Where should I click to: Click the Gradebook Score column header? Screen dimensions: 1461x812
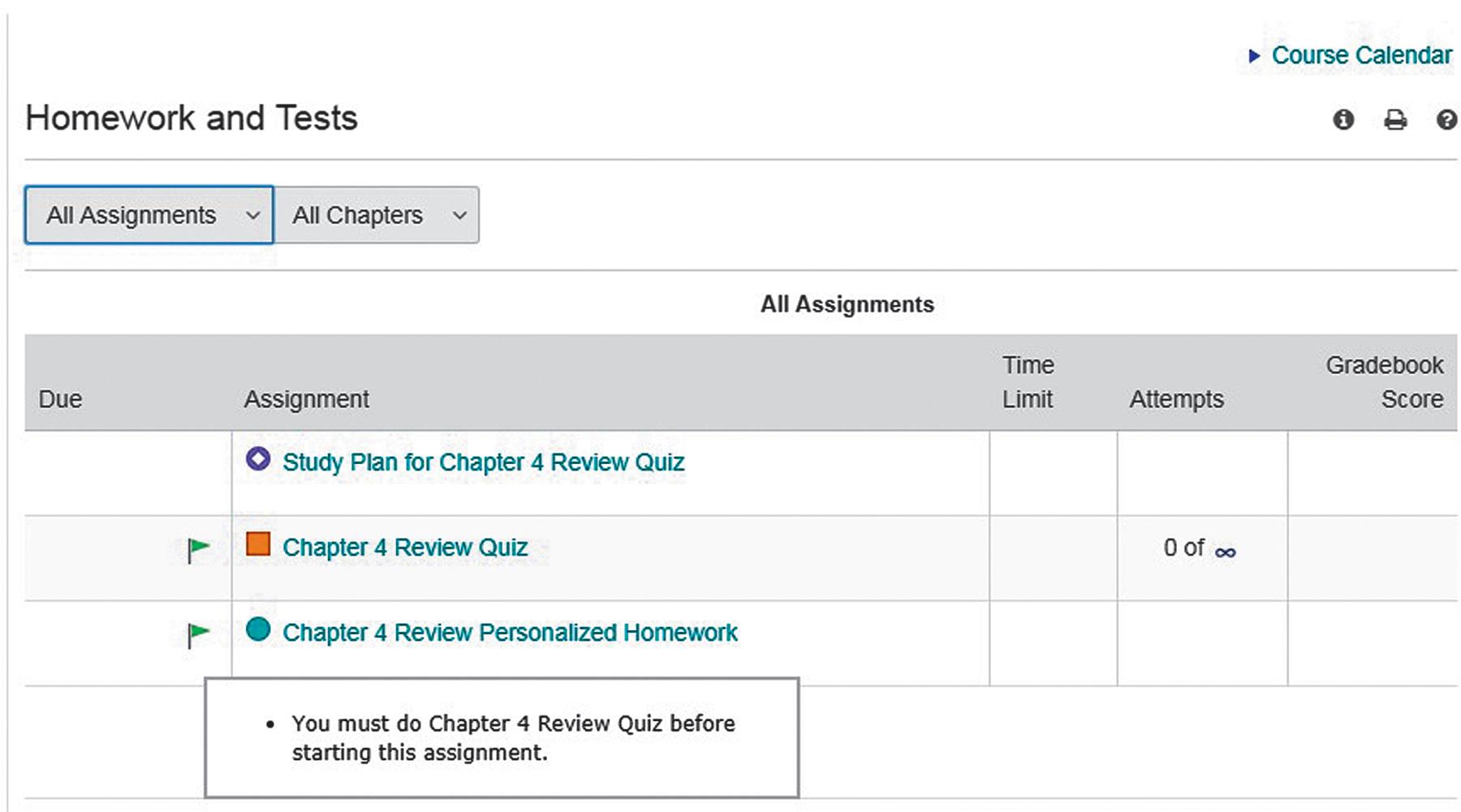(1385, 382)
